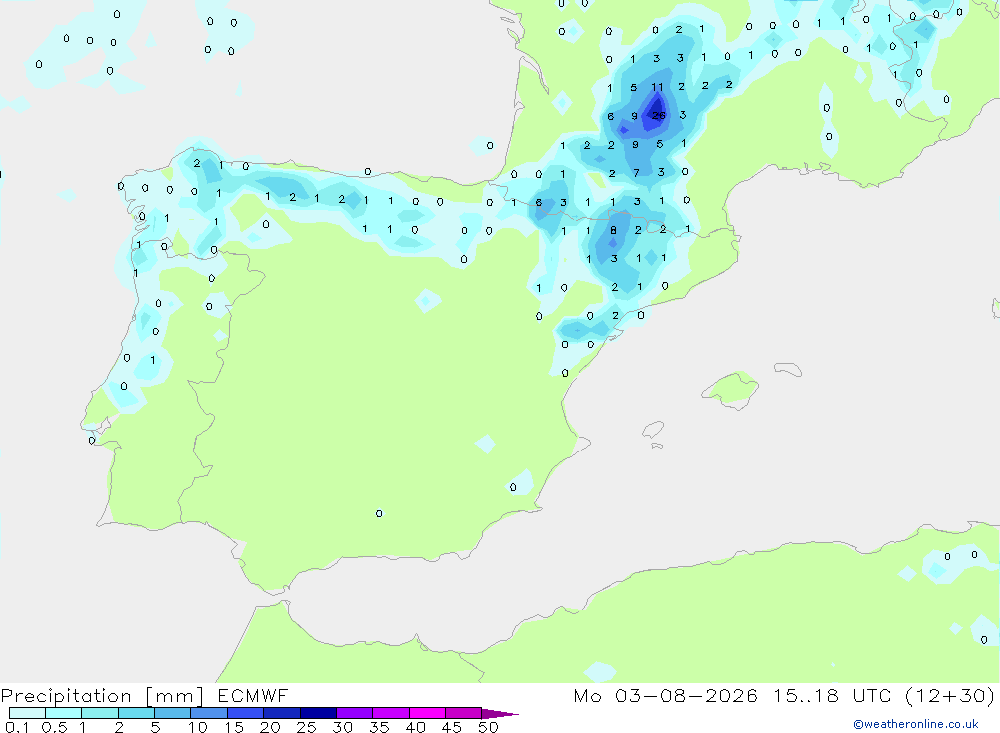Click the arrow tip beyond 50 mm in legend
Screen dimensions: 1000x733
(501, 714)
